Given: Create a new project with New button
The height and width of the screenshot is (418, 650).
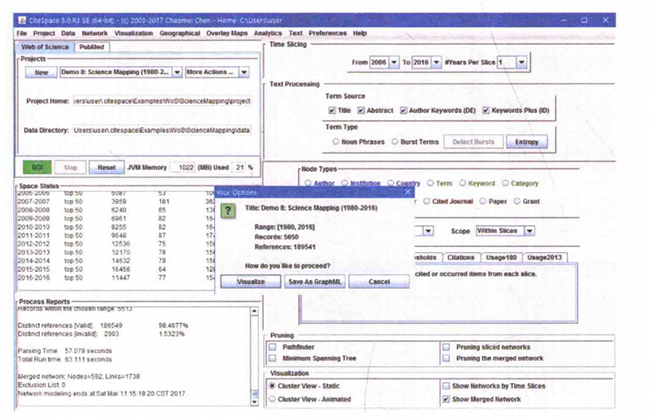Looking at the screenshot, I should [x=40, y=73].
